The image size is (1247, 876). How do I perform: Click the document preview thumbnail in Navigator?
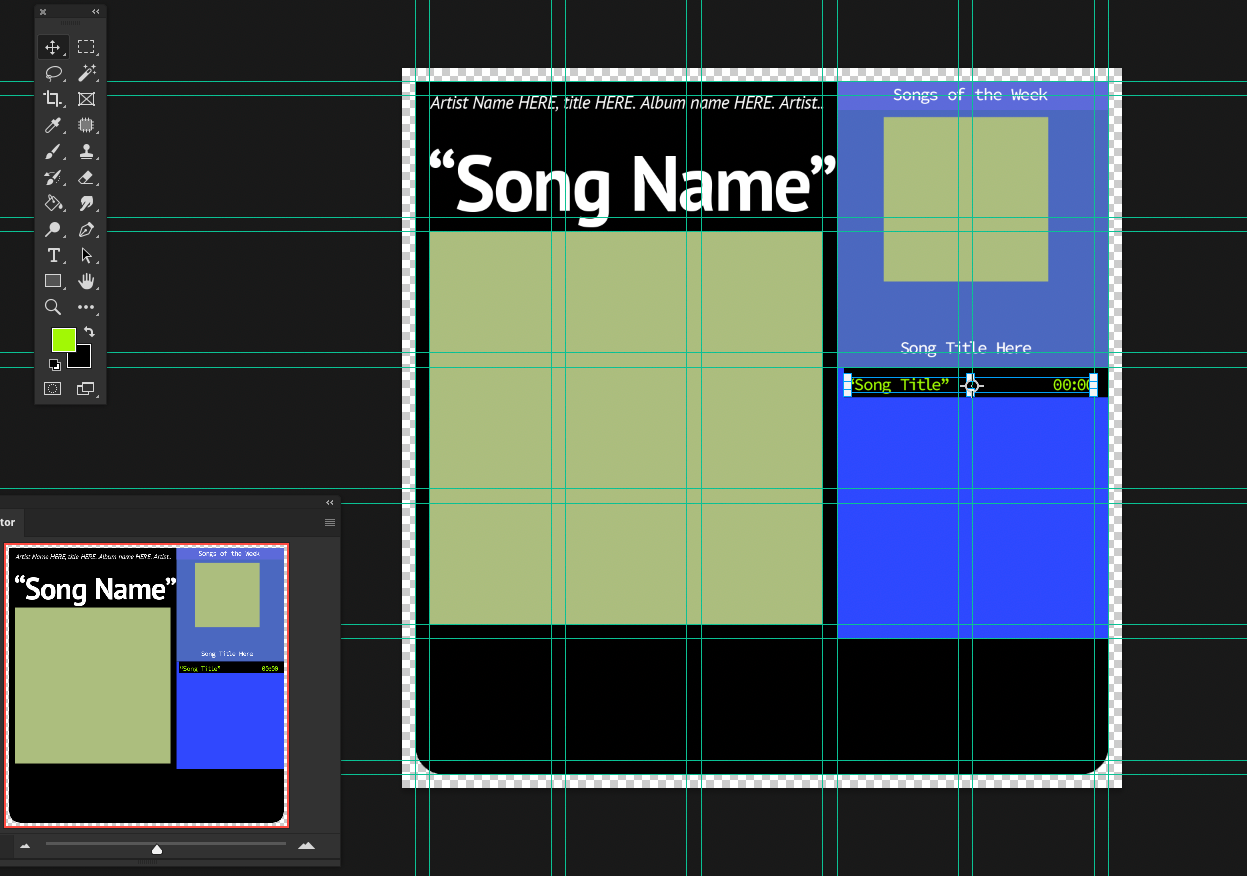click(146, 684)
